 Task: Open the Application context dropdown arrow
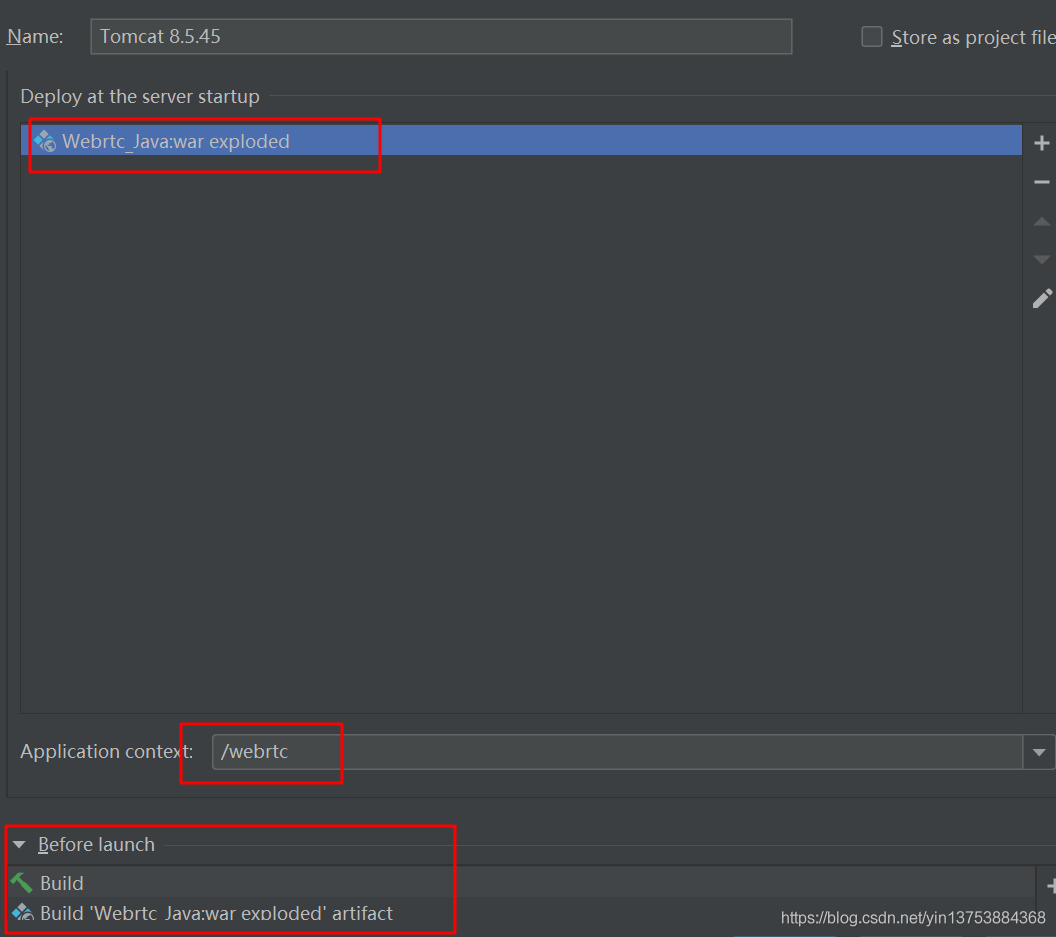coord(1038,752)
